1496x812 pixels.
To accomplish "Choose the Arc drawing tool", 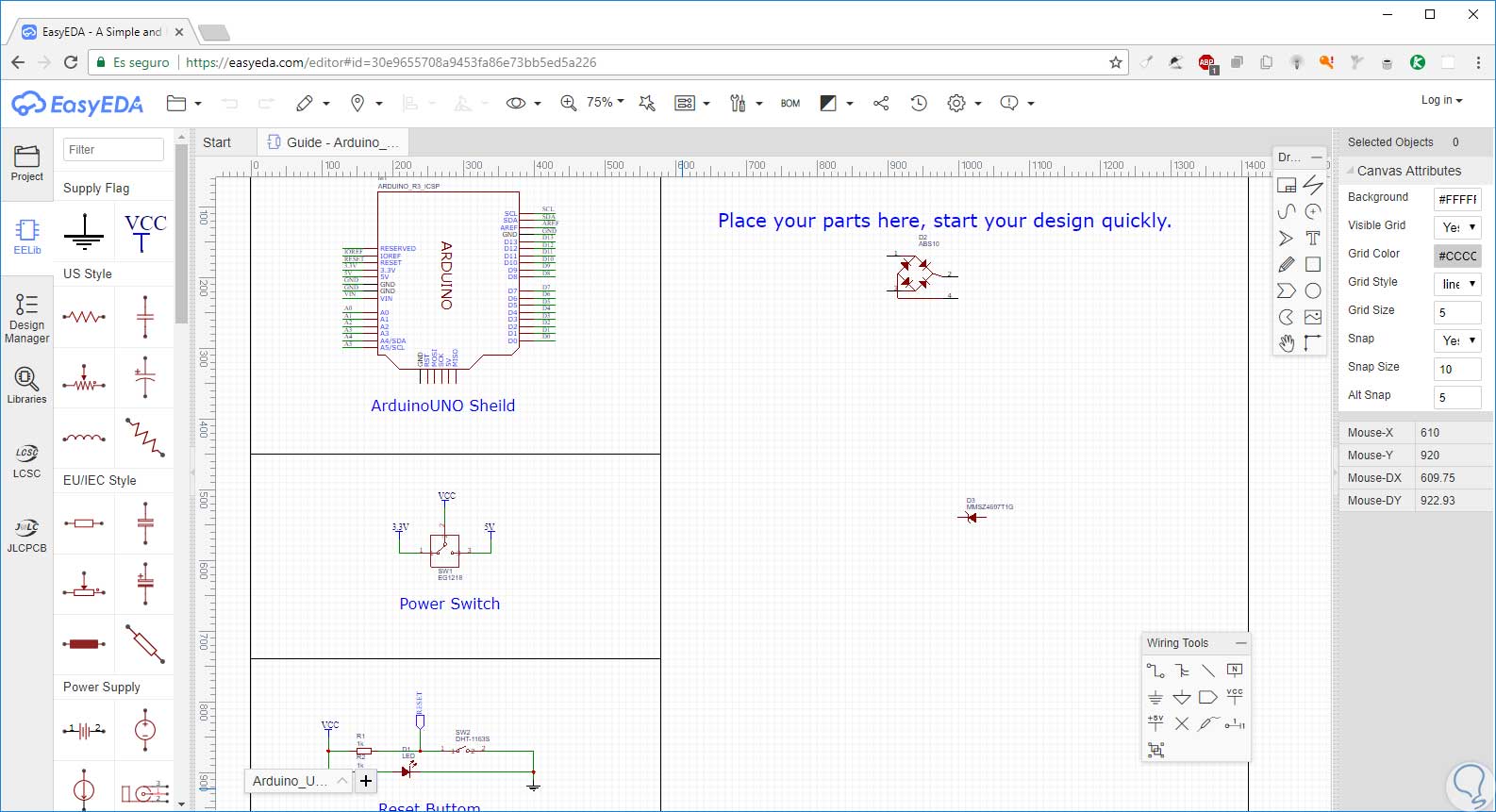I will click(x=1313, y=211).
